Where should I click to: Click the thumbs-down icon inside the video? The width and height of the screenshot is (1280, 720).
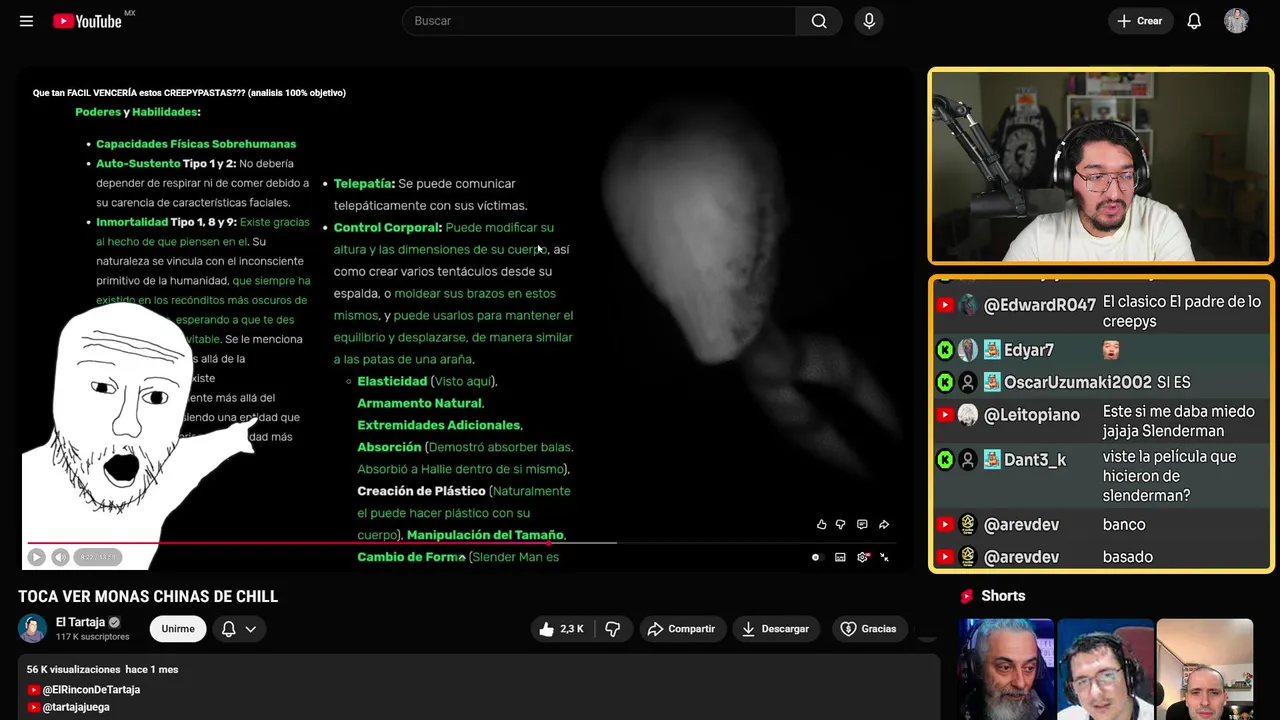point(840,524)
